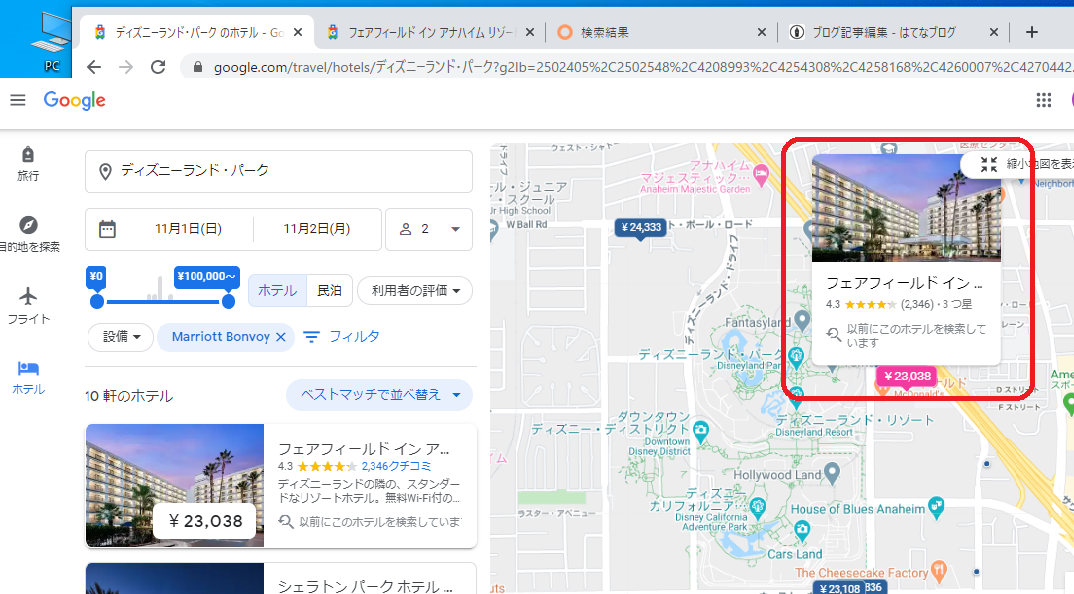This screenshot has height=594, width=1074.
Task: Open the シェラトン パーク ホテル listing title
Action: pyautogui.click(x=365, y=586)
